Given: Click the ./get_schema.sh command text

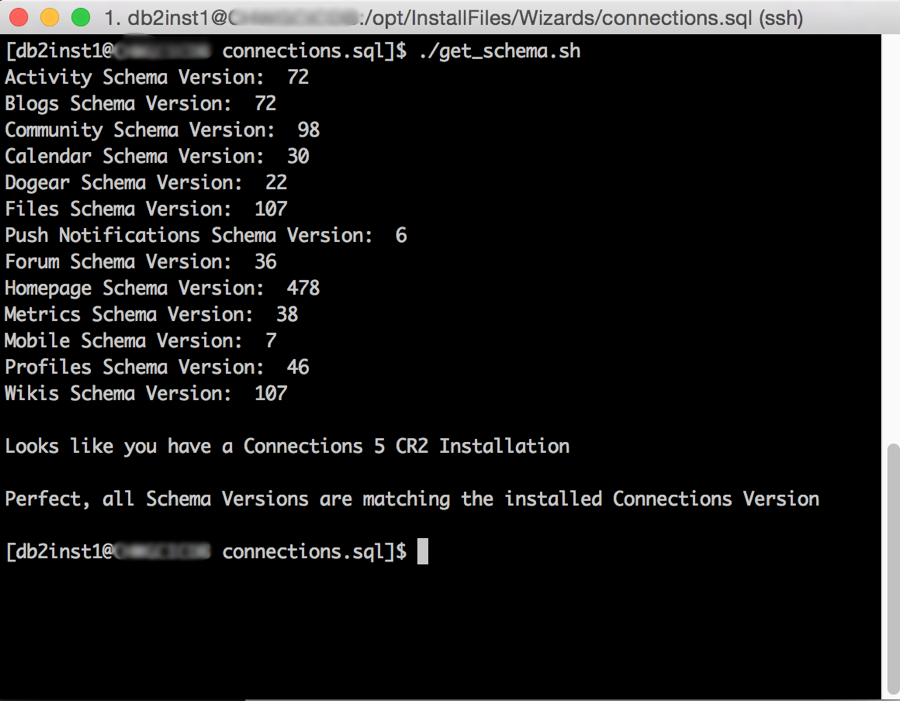Looking at the screenshot, I should (499, 51).
